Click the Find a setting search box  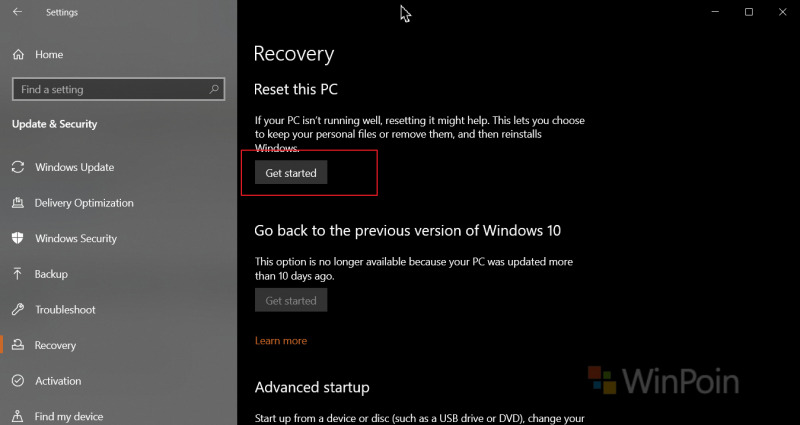[x=118, y=89]
